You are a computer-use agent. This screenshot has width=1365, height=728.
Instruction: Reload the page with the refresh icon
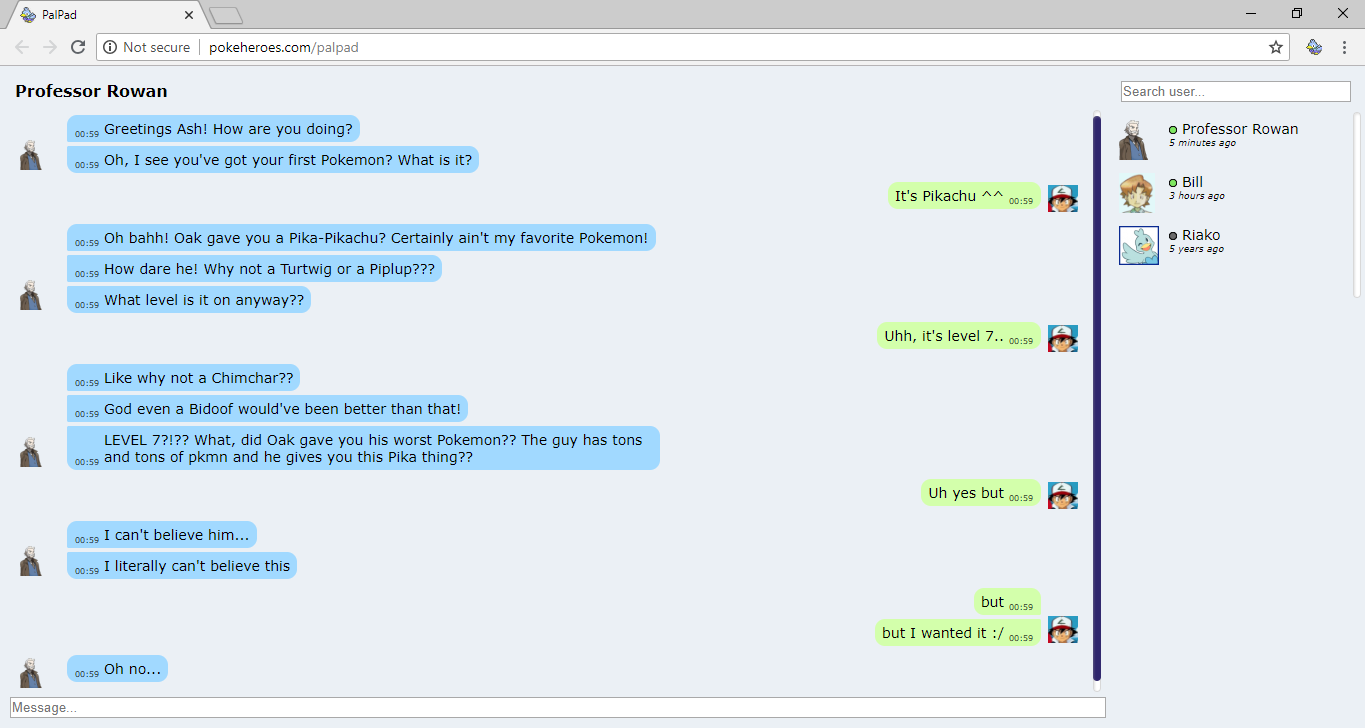coord(78,47)
